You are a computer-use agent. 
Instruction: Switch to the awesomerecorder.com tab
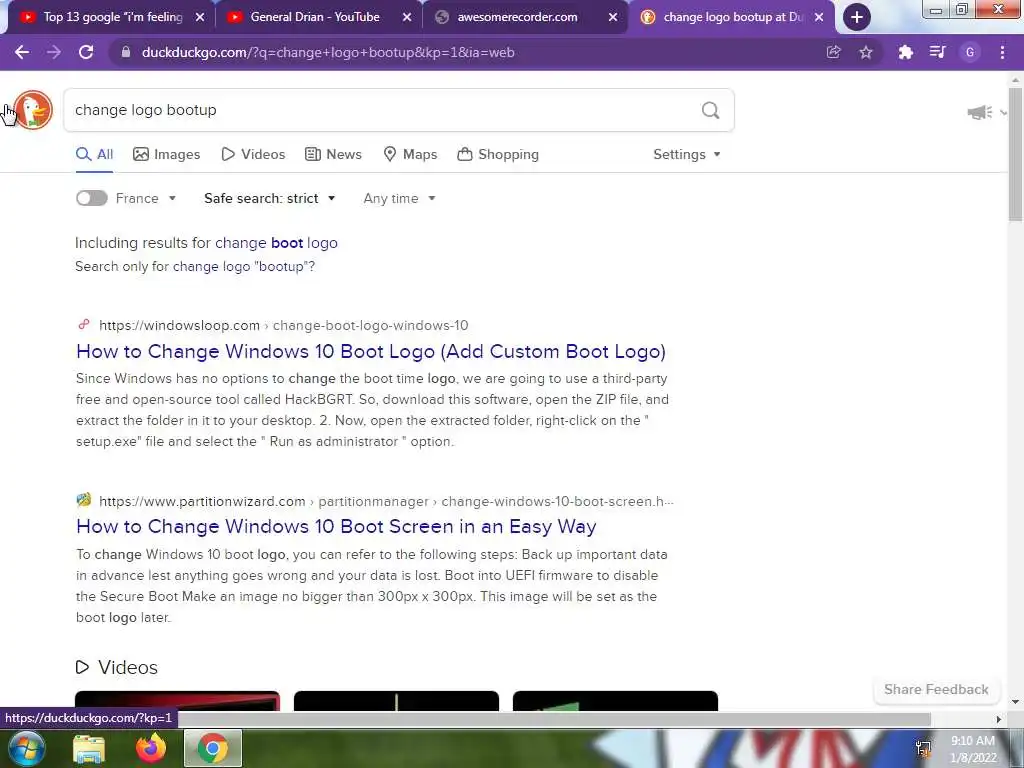(516, 17)
